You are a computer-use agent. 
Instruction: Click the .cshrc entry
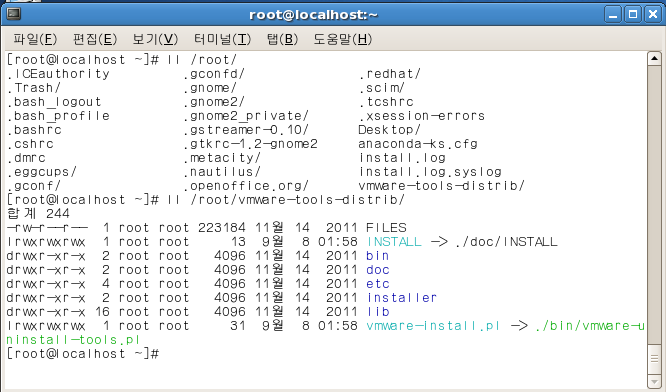coord(31,144)
